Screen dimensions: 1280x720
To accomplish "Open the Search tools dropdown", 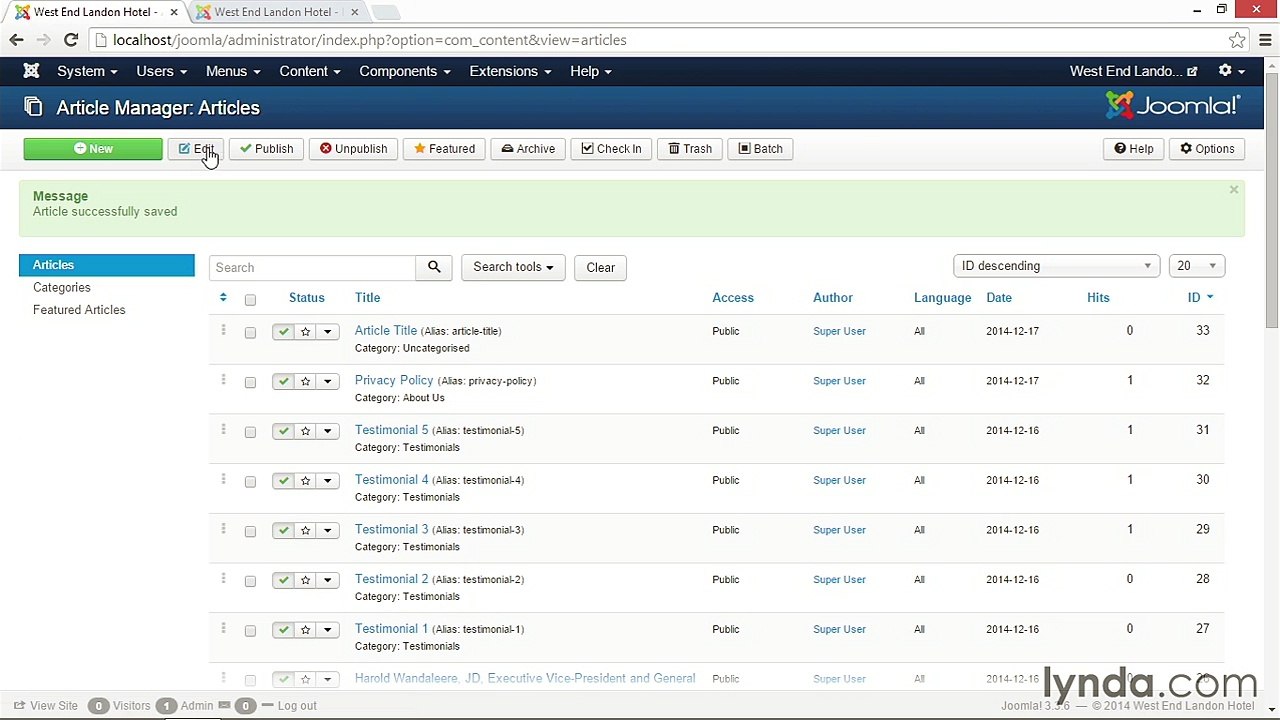I will pos(513,267).
